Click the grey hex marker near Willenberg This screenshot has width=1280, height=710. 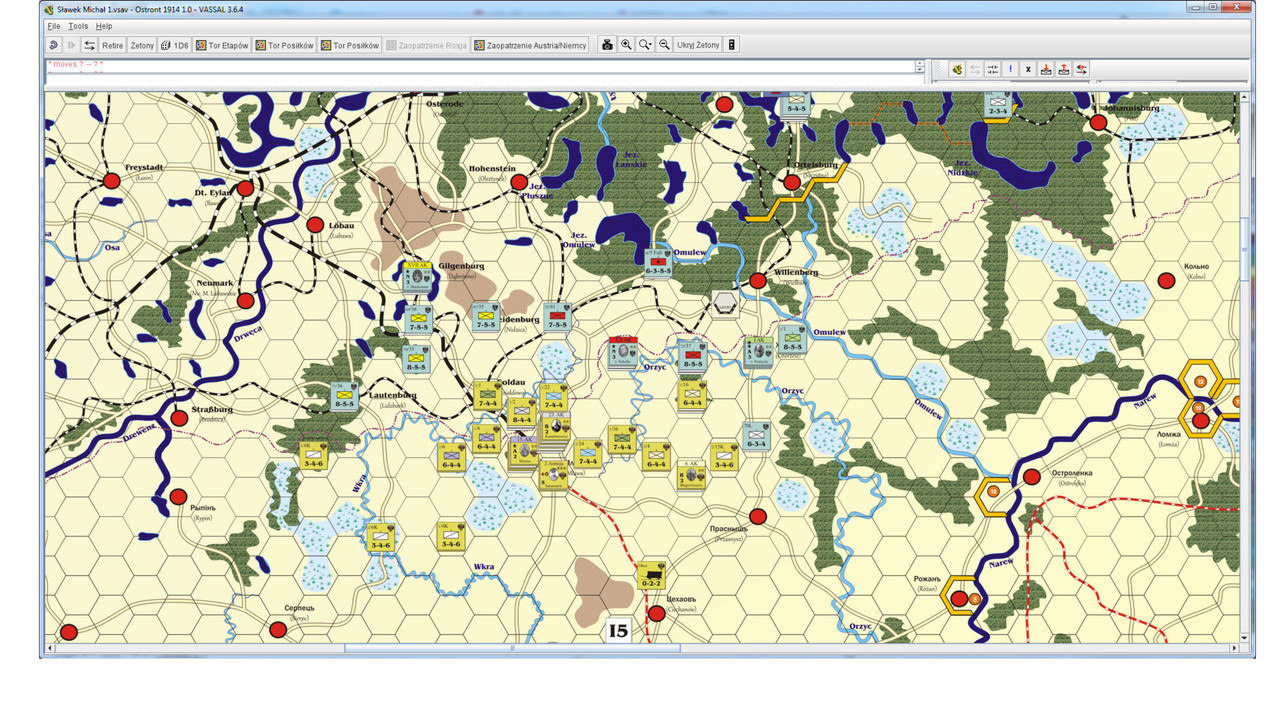pos(726,303)
